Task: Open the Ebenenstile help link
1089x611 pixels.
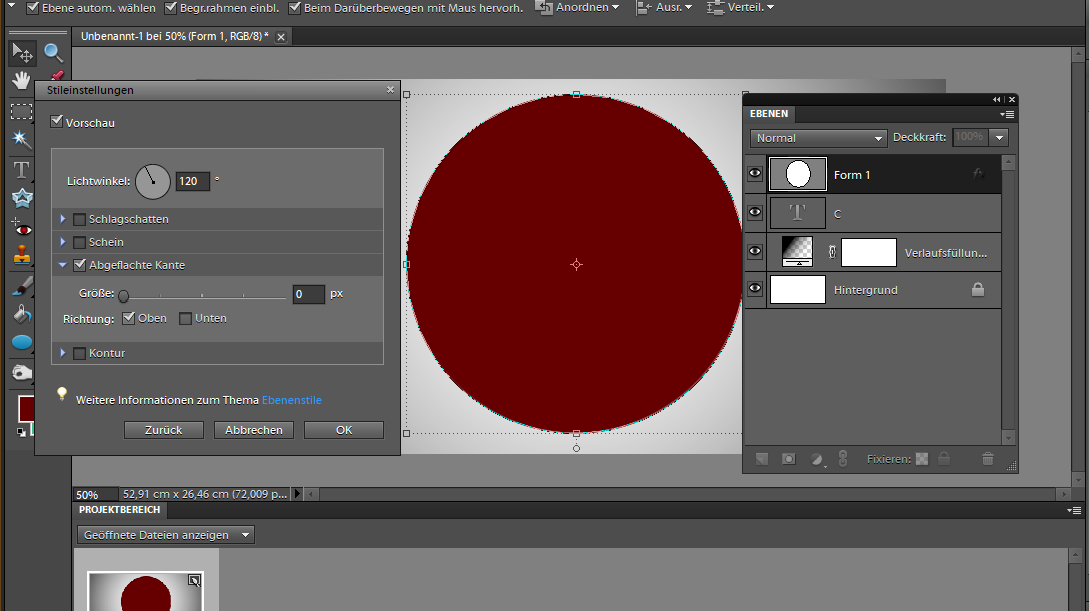Action: click(x=292, y=400)
